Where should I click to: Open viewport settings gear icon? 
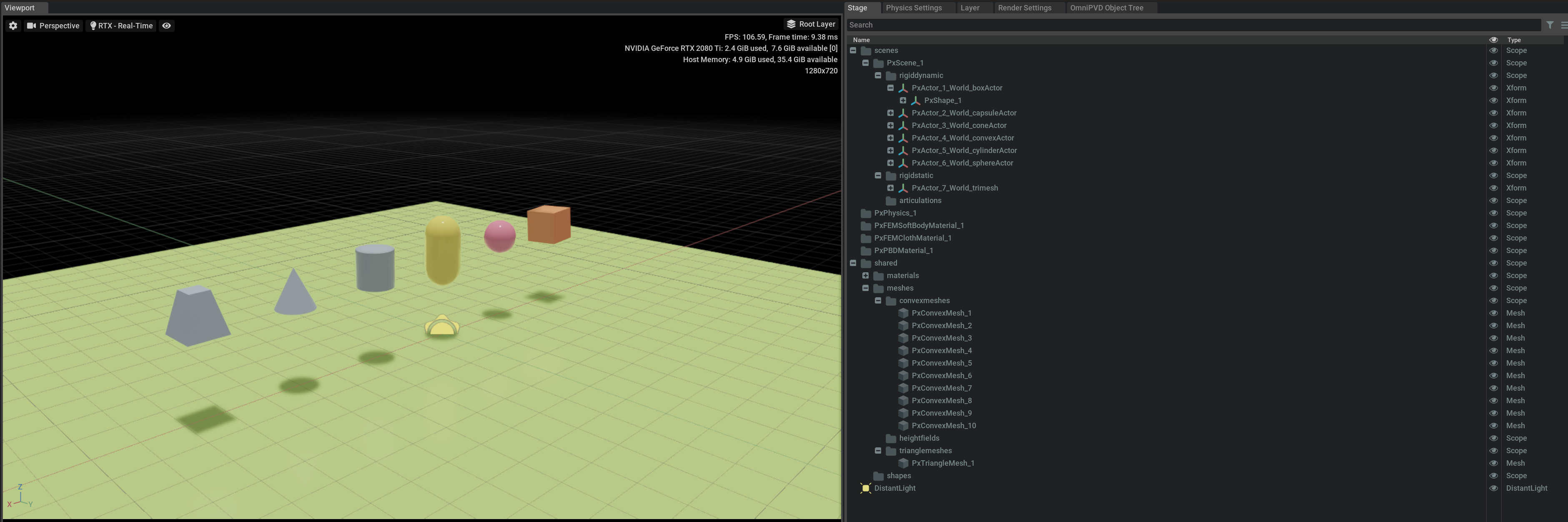13,25
